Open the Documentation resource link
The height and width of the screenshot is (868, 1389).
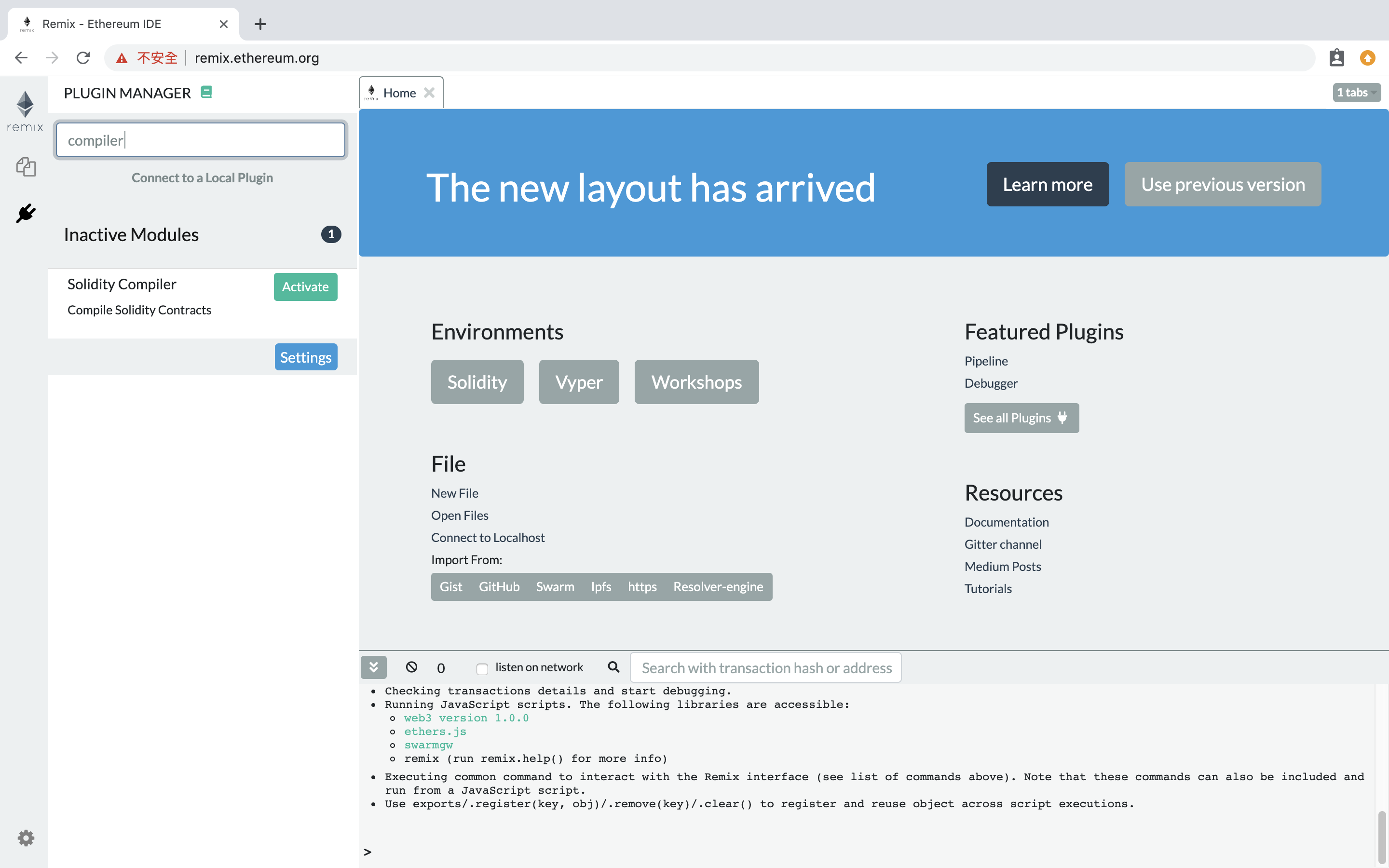[x=1006, y=522]
